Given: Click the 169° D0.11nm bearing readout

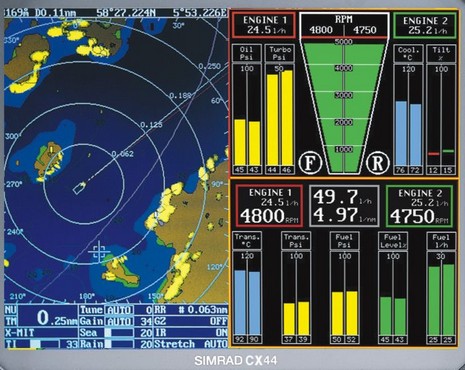Looking at the screenshot, I should (39, 13).
